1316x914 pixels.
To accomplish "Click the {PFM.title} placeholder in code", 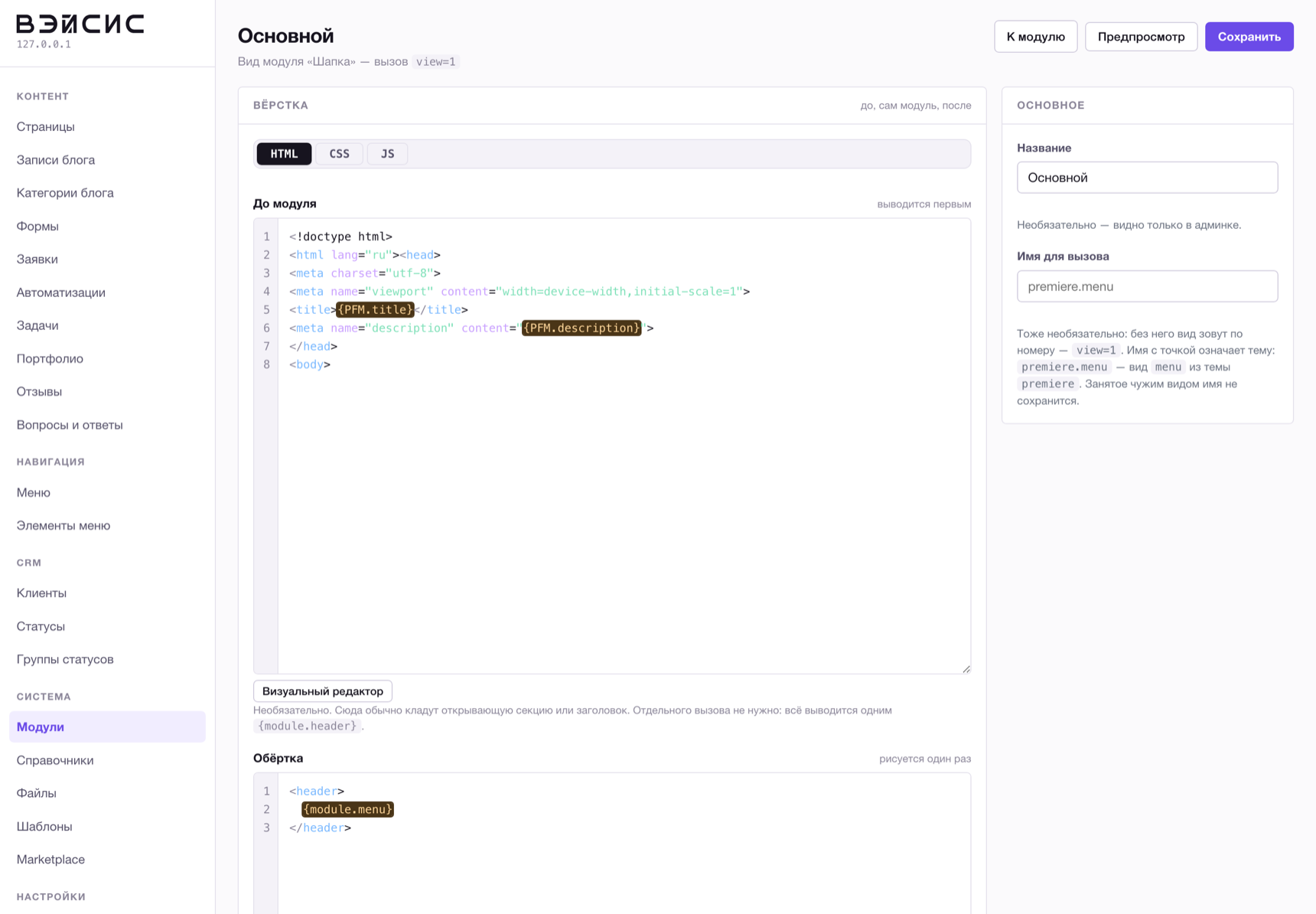I will [375, 309].
